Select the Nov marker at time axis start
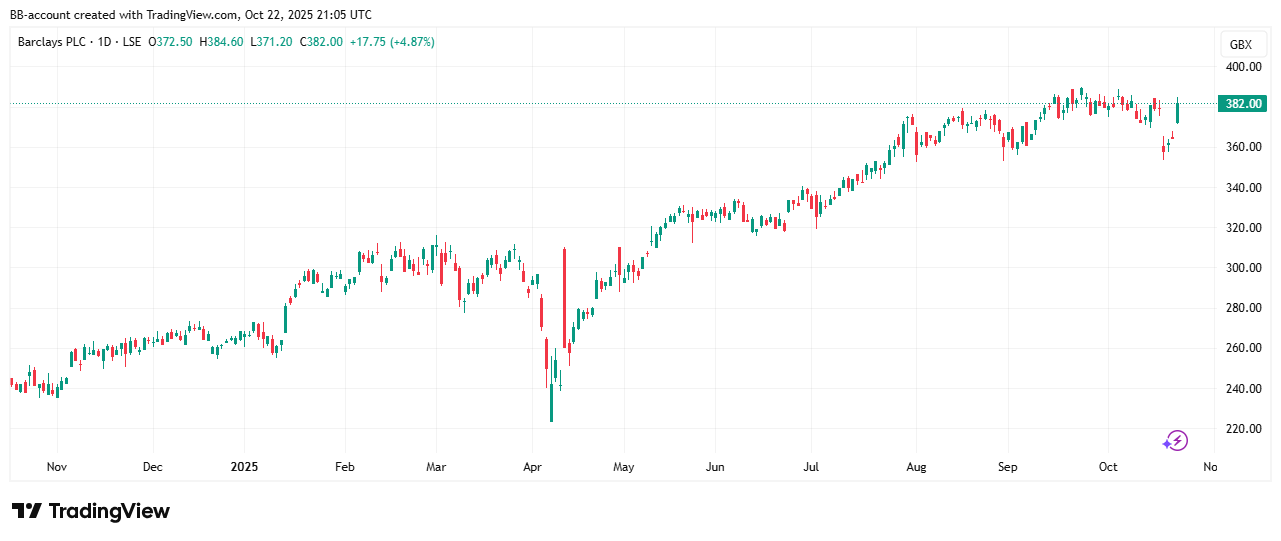The width and height of the screenshot is (1281, 541). point(57,467)
